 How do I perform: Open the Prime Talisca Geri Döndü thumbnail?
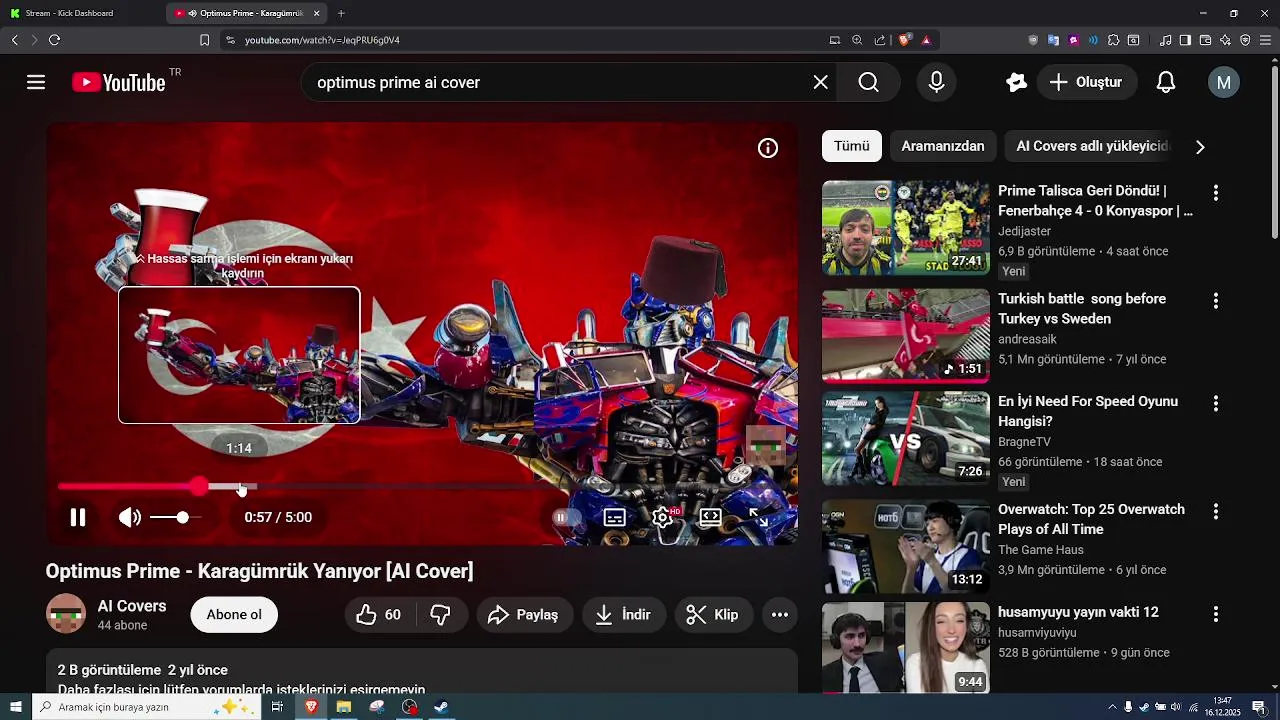(x=906, y=228)
